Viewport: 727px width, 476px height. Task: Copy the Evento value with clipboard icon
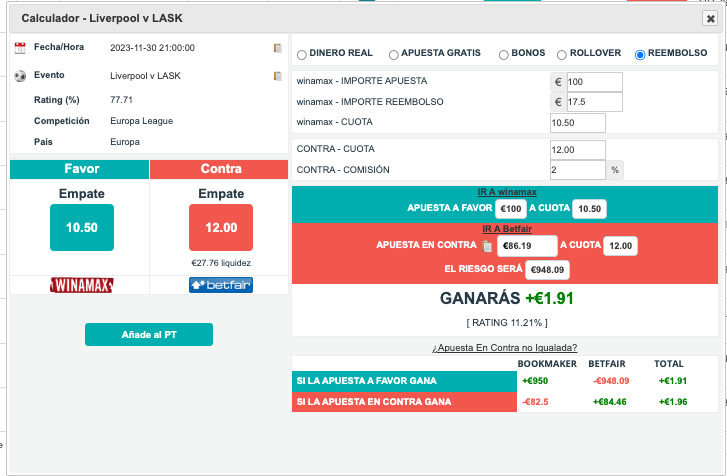click(278, 76)
